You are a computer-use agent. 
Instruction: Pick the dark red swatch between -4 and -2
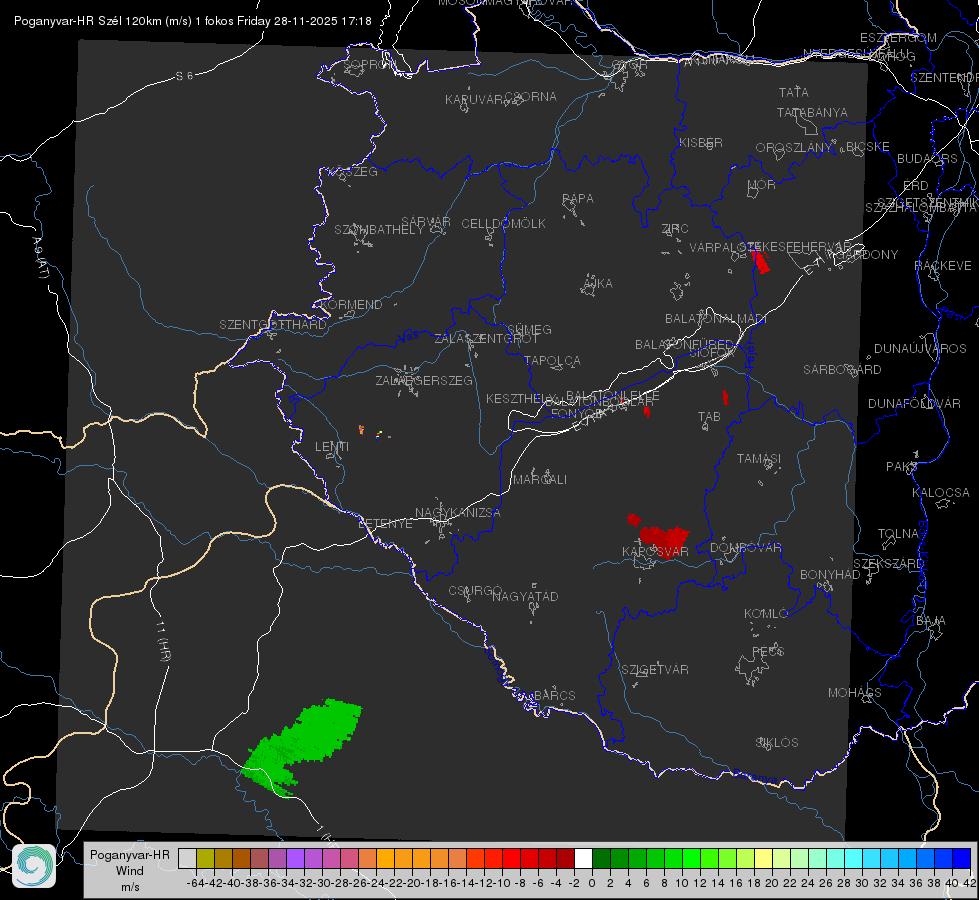(x=565, y=859)
